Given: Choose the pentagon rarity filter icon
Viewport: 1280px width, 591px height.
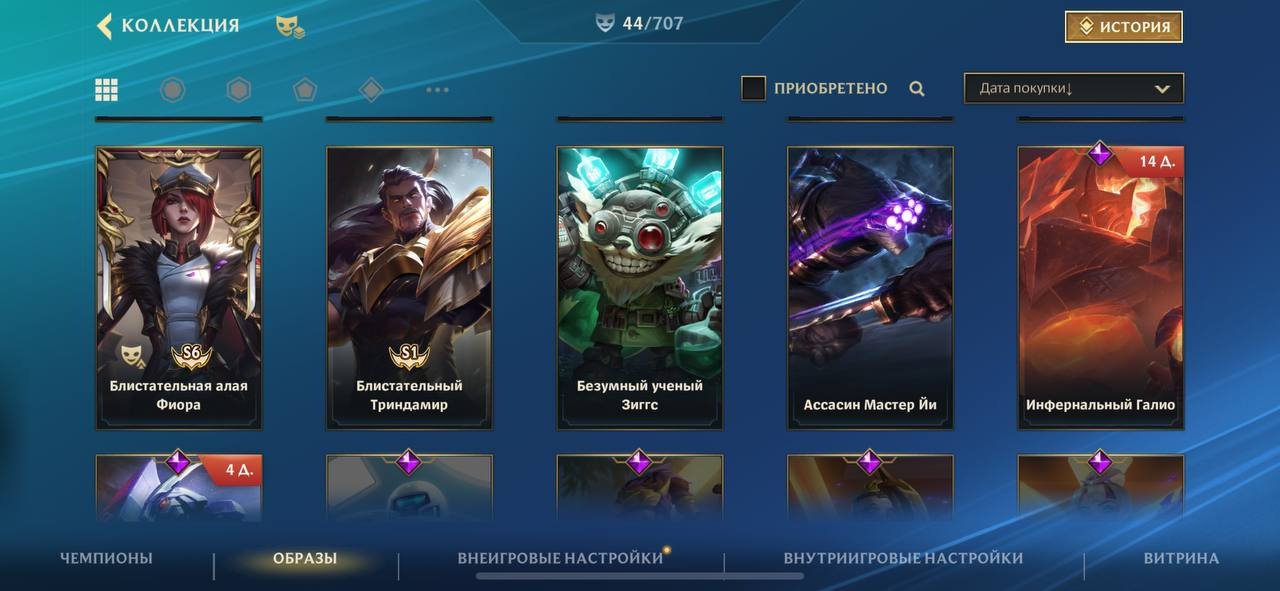Looking at the screenshot, I should tap(305, 90).
